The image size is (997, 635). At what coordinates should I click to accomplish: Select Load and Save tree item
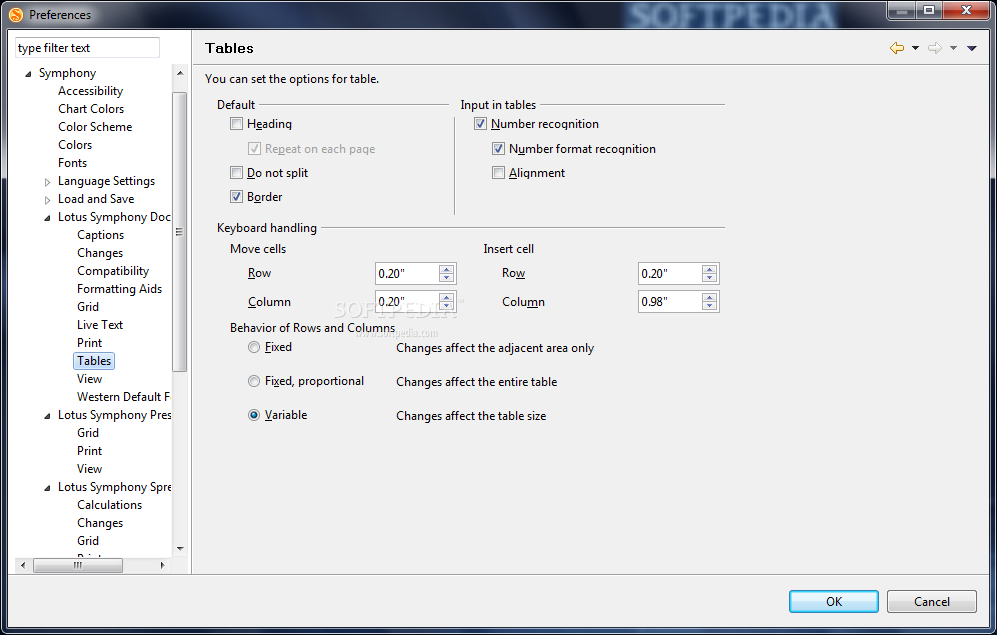(96, 199)
